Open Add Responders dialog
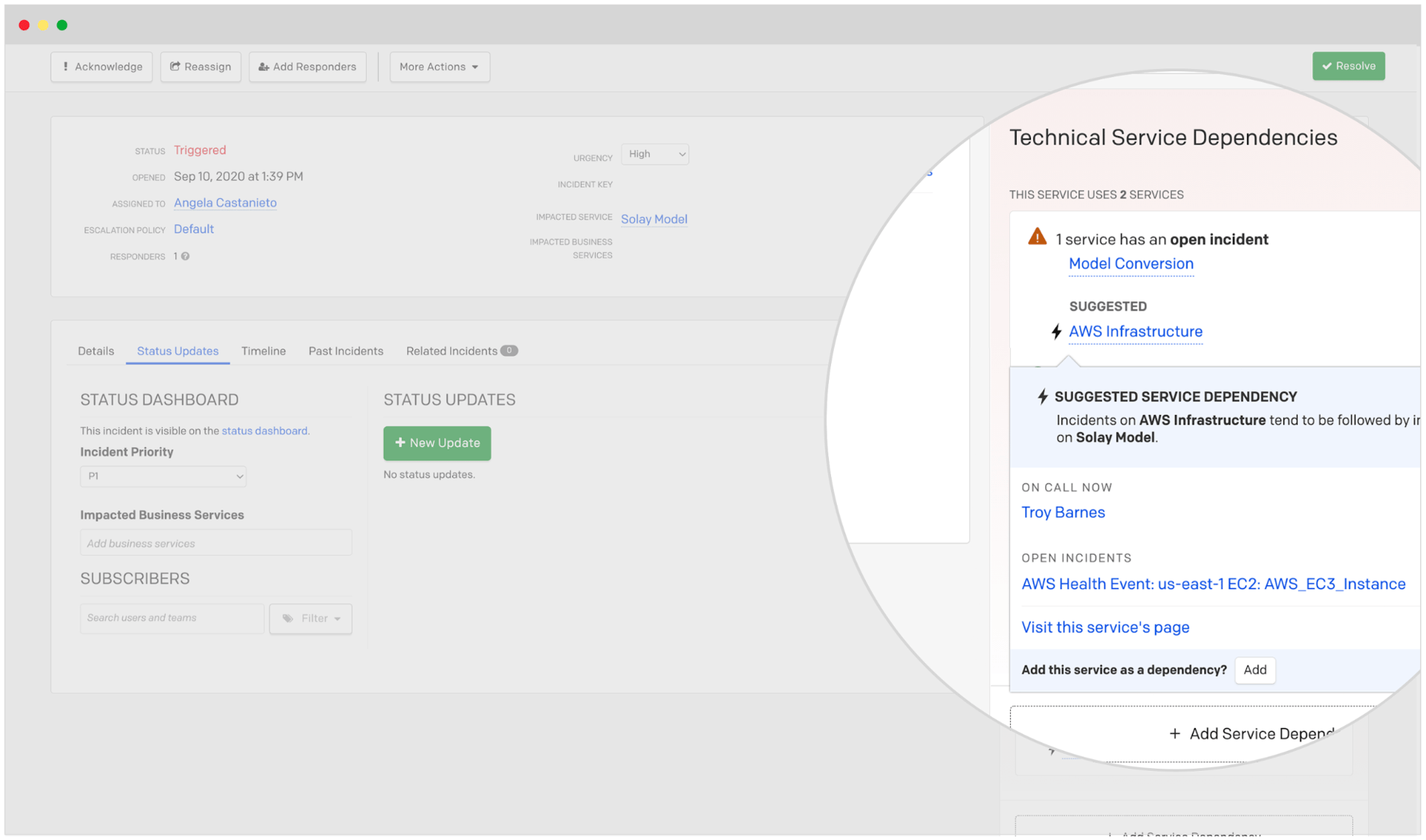Screen dimensions: 1426x840 tap(307, 67)
